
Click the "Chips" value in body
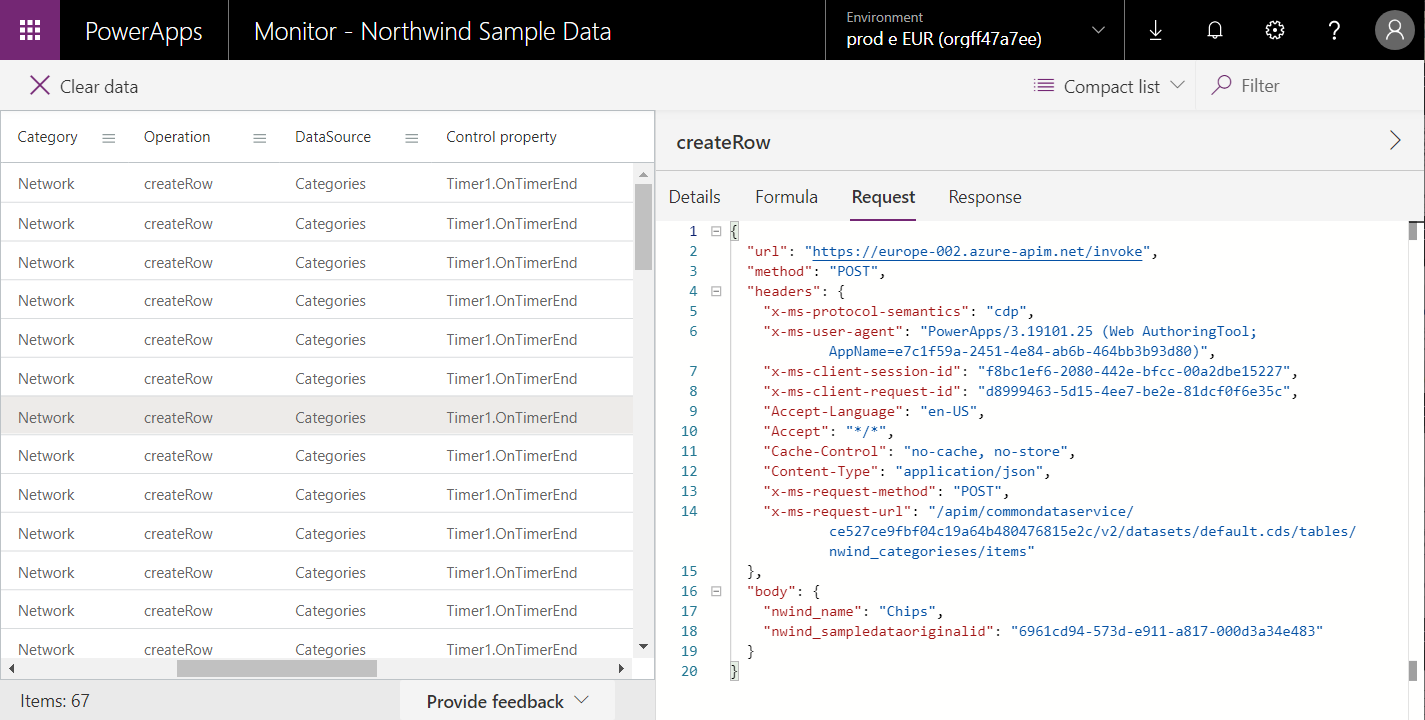(x=907, y=611)
